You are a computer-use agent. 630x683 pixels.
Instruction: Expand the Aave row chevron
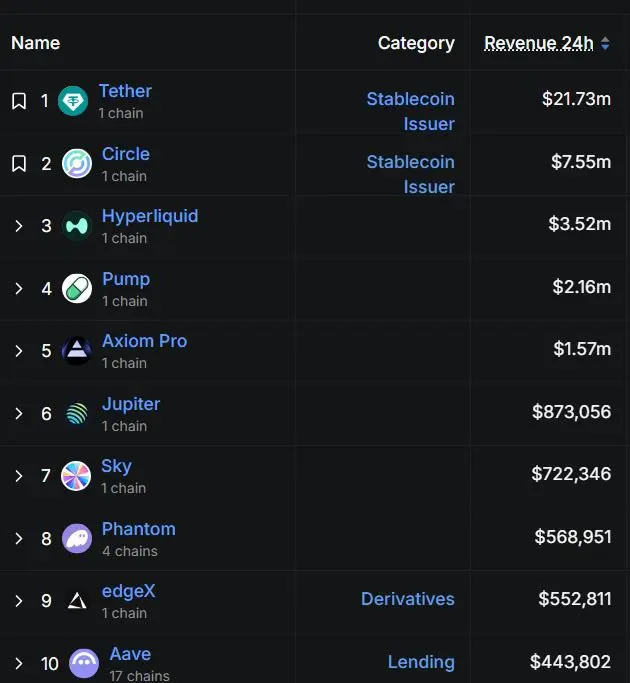tap(19, 663)
